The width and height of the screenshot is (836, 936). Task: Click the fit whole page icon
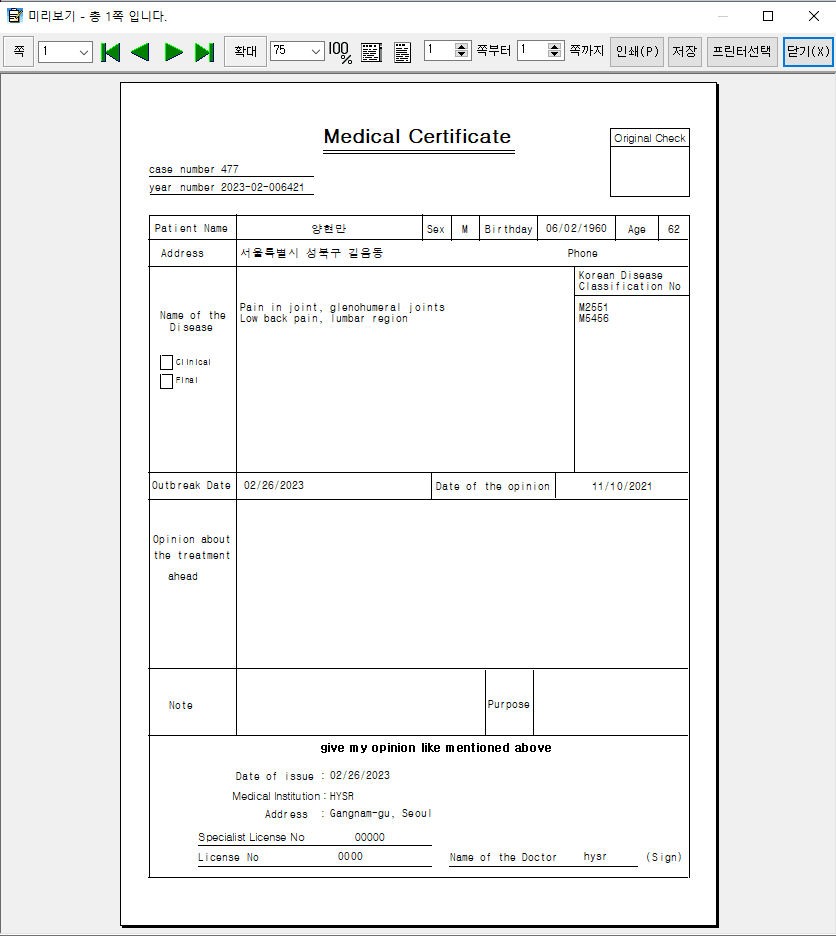point(402,52)
